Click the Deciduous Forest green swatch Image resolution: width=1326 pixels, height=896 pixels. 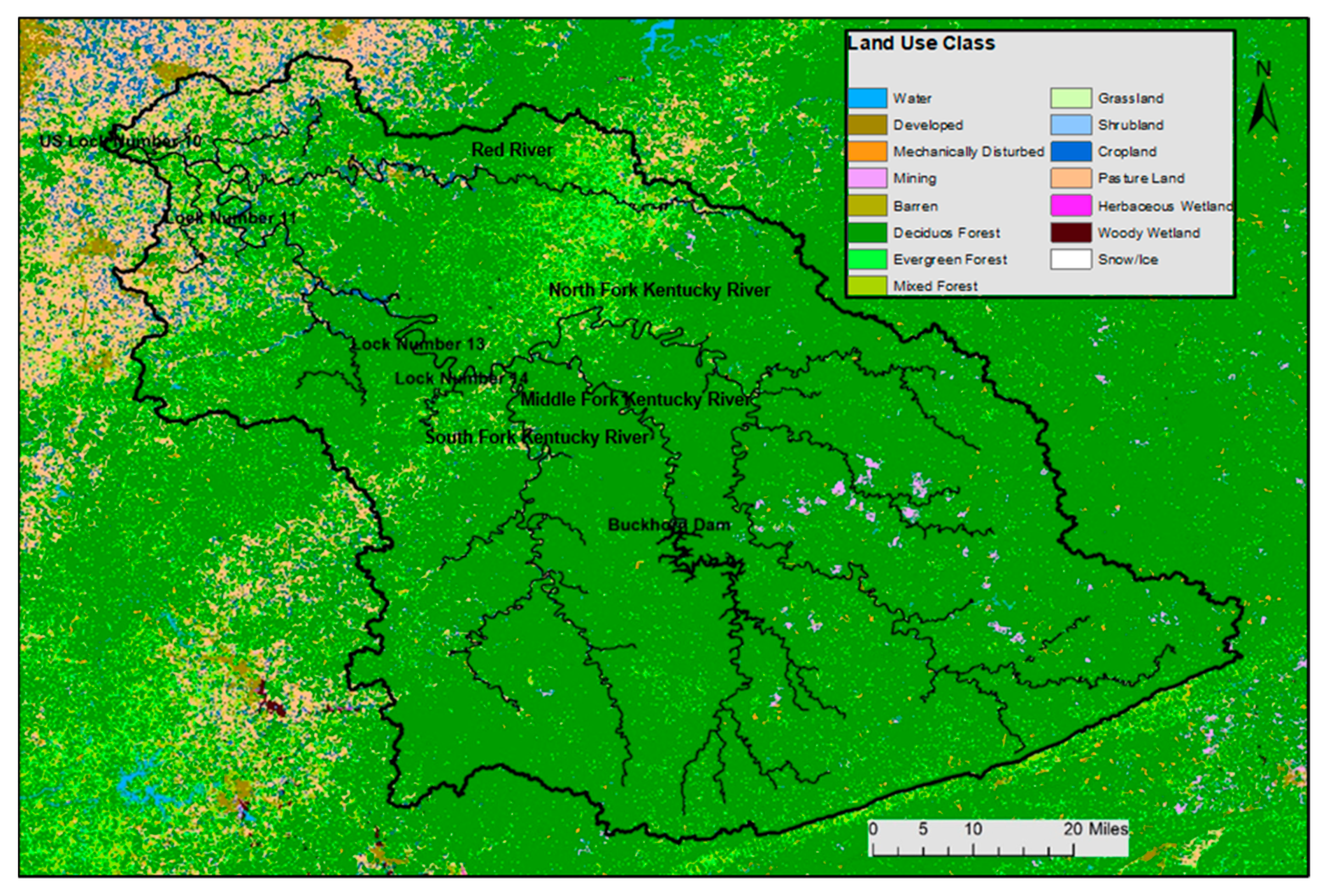coord(867,233)
